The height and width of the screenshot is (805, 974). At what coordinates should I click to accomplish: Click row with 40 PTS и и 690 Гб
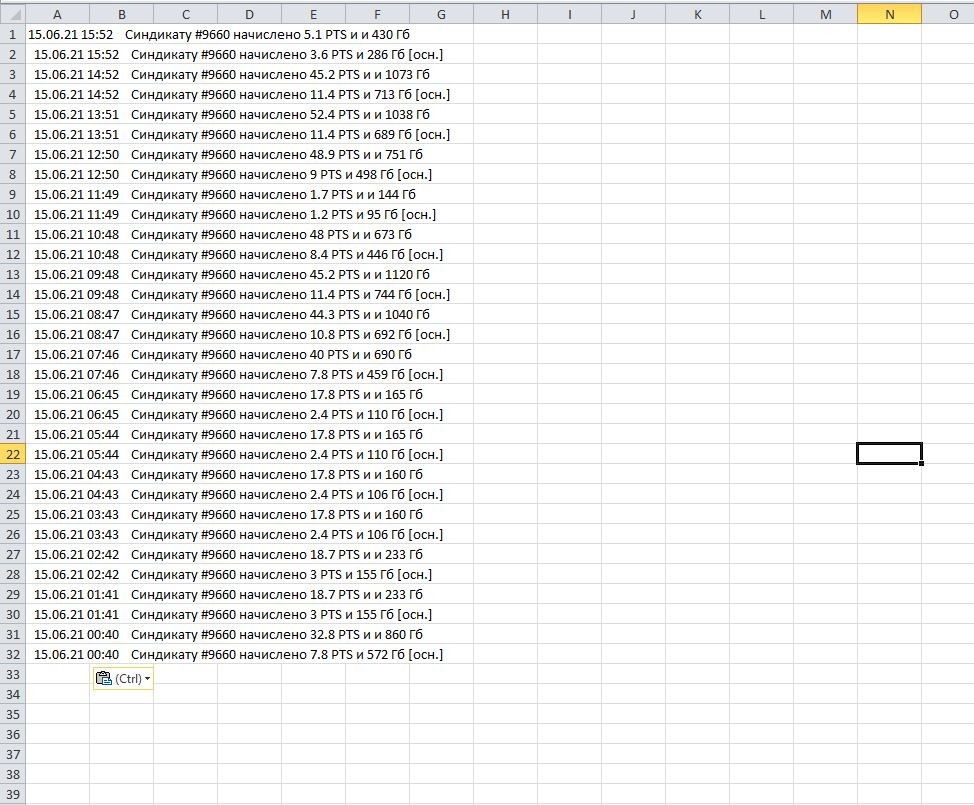pyautogui.click(x=222, y=354)
